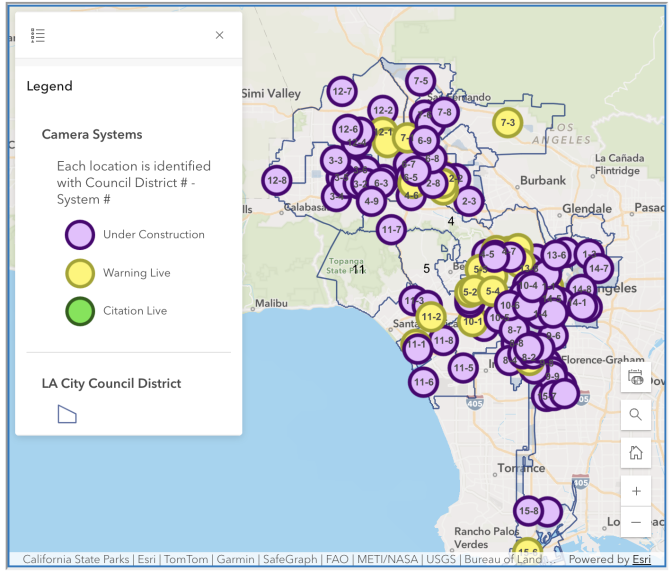Image resolution: width=672 pixels, height=573 pixels.
Task: Select camera marker 6-9
Action: click(424, 140)
